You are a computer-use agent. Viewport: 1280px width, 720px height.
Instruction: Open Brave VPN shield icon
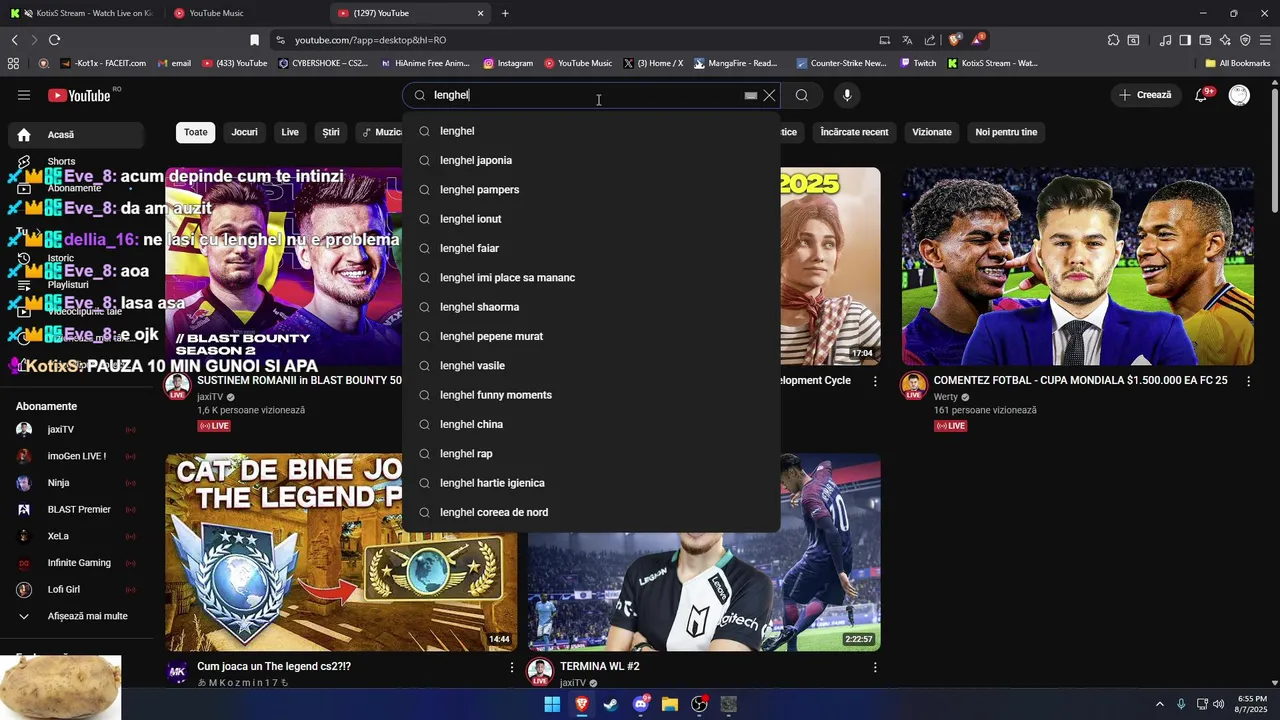1245,40
